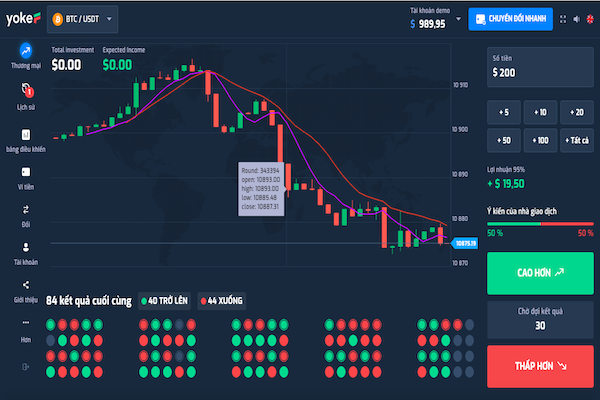Mute sound with the speaker icon
Screen dimensions: 600x400
[576, 19]
